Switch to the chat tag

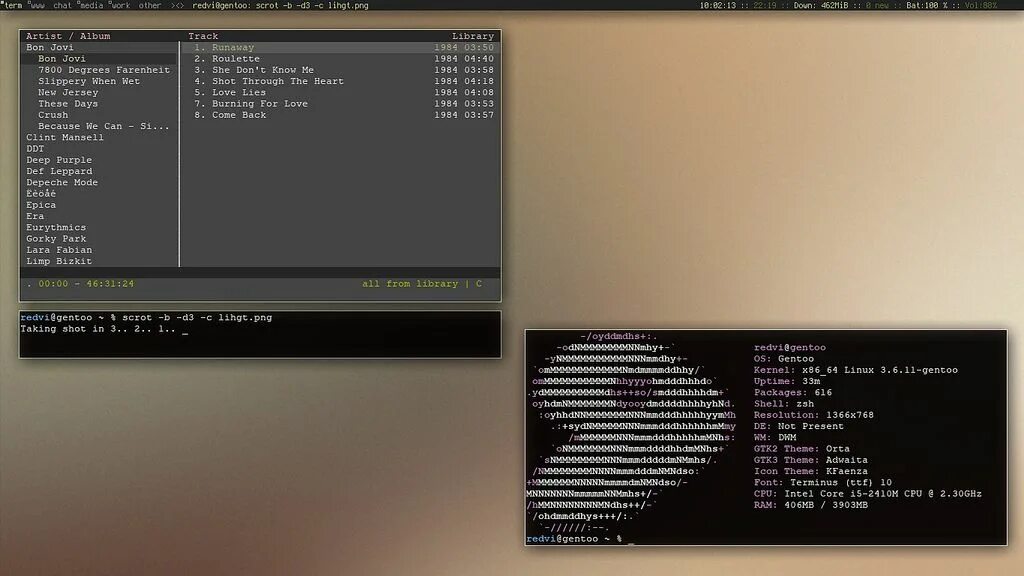[62, 5]
